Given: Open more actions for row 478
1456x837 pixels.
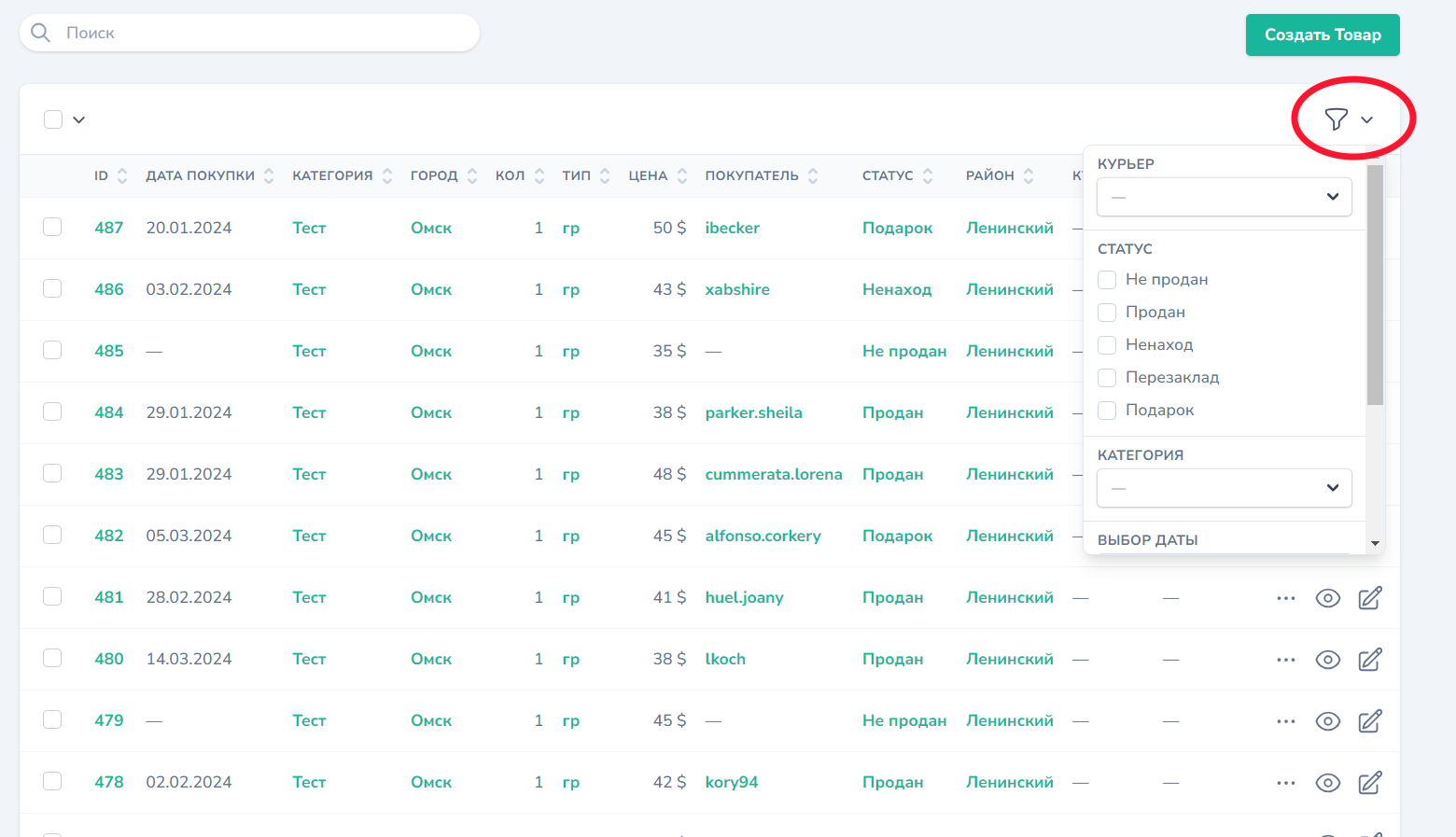Looking at the screenshot, I should 1286,783.
